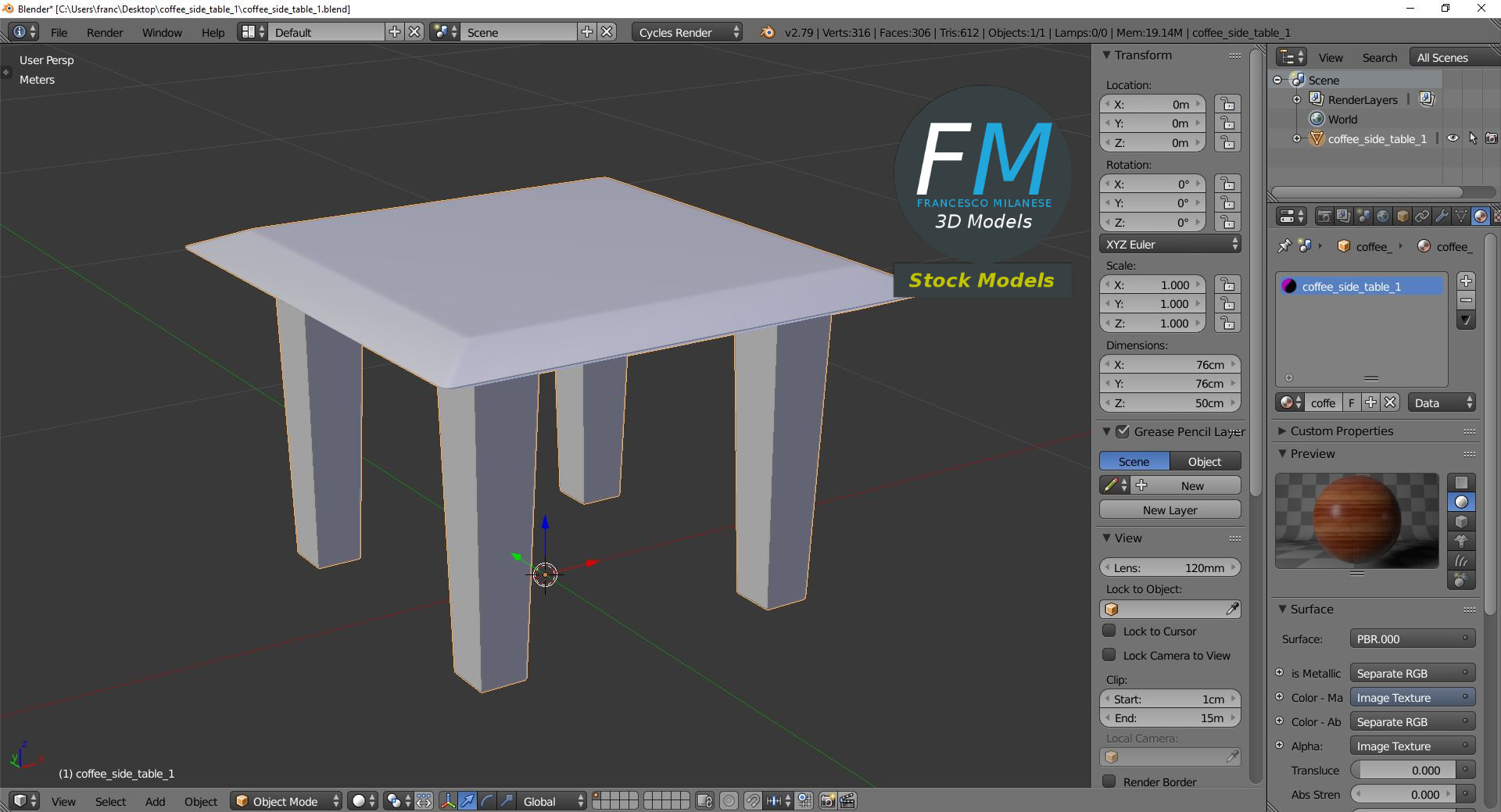The height and width of the screenshot is (812, 1501).
Task: Select the hair strands preview type
Action: click(1461, 560)
